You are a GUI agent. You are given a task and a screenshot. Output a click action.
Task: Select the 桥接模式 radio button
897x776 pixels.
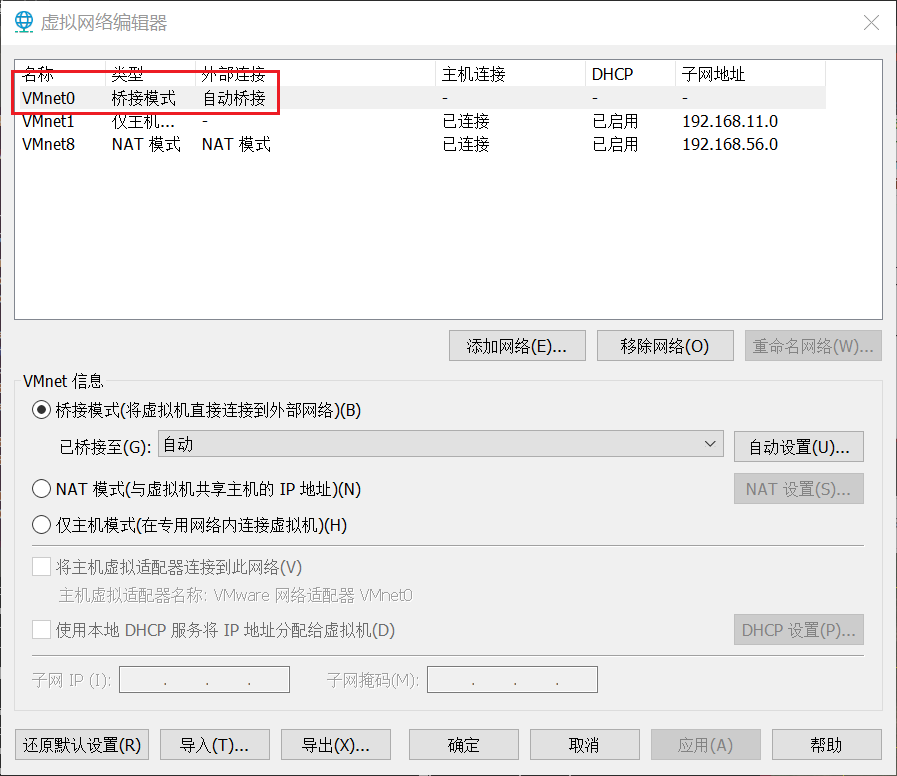click(41, 410)
